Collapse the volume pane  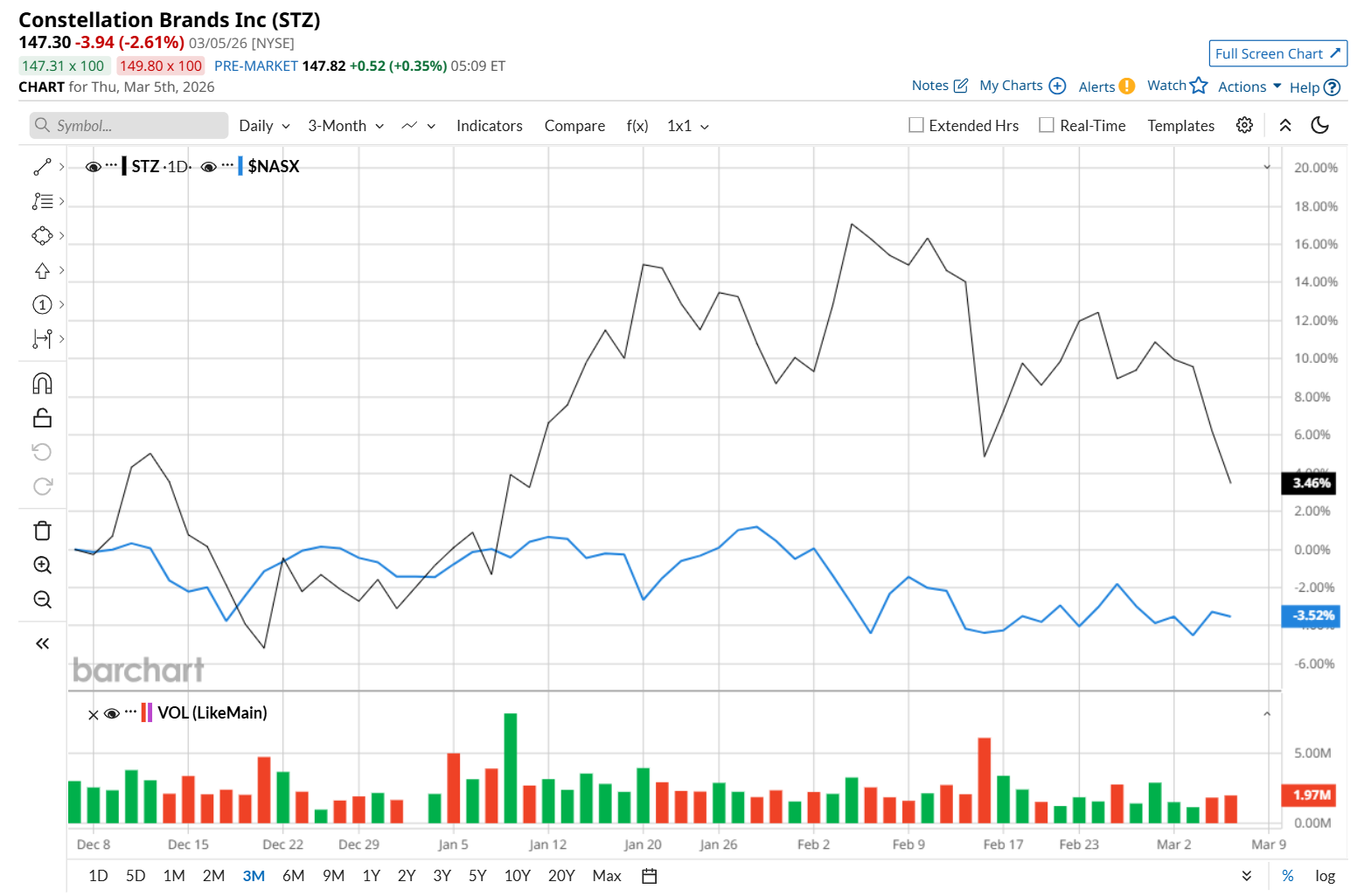click(x=1267, y=714)
